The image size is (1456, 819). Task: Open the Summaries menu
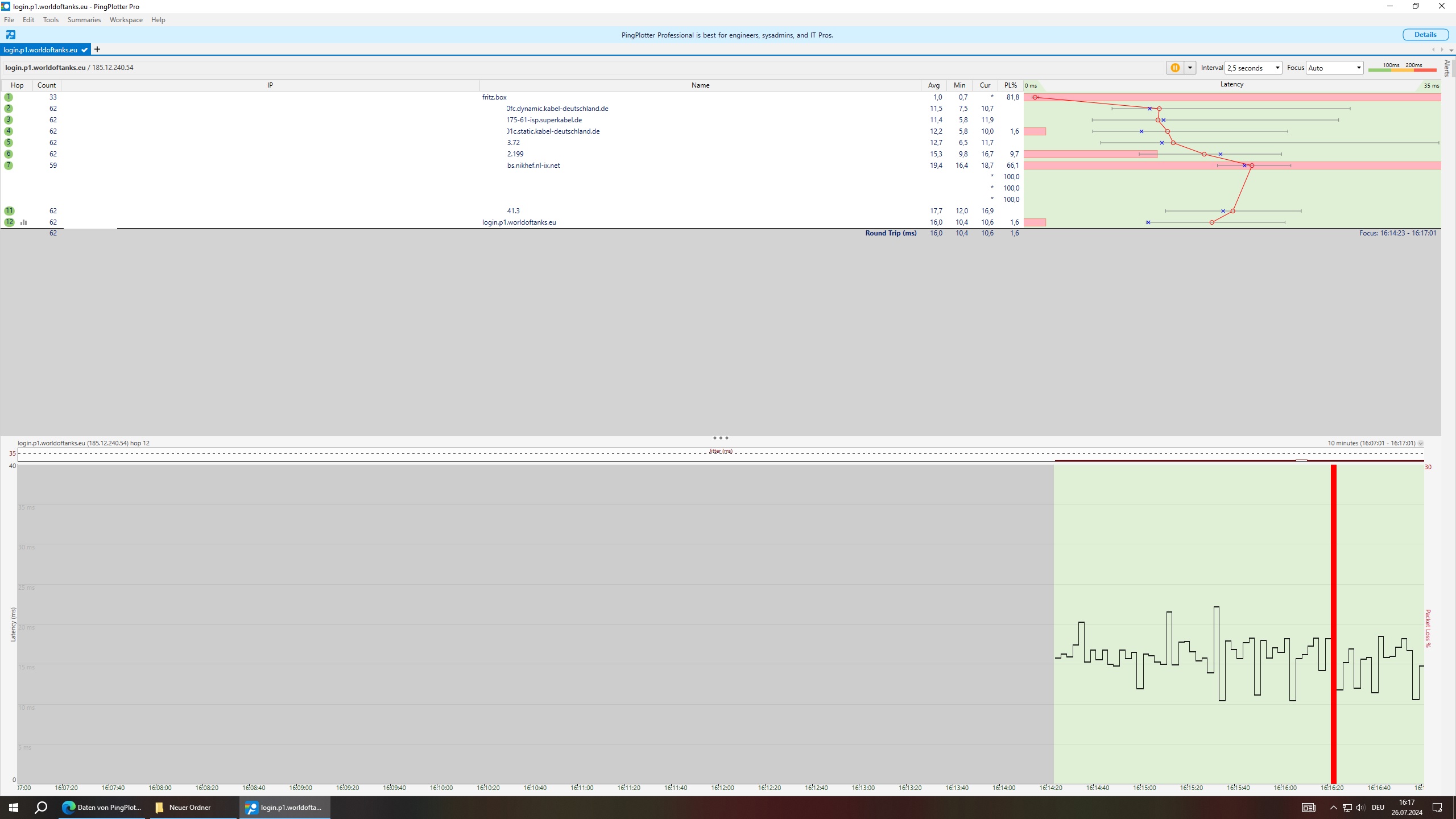(84, 20)
